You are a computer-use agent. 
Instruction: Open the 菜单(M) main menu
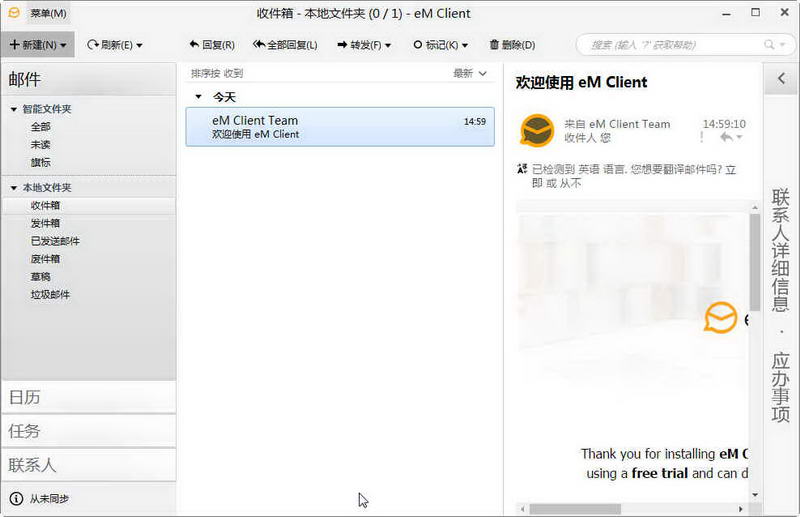(48, 13)
